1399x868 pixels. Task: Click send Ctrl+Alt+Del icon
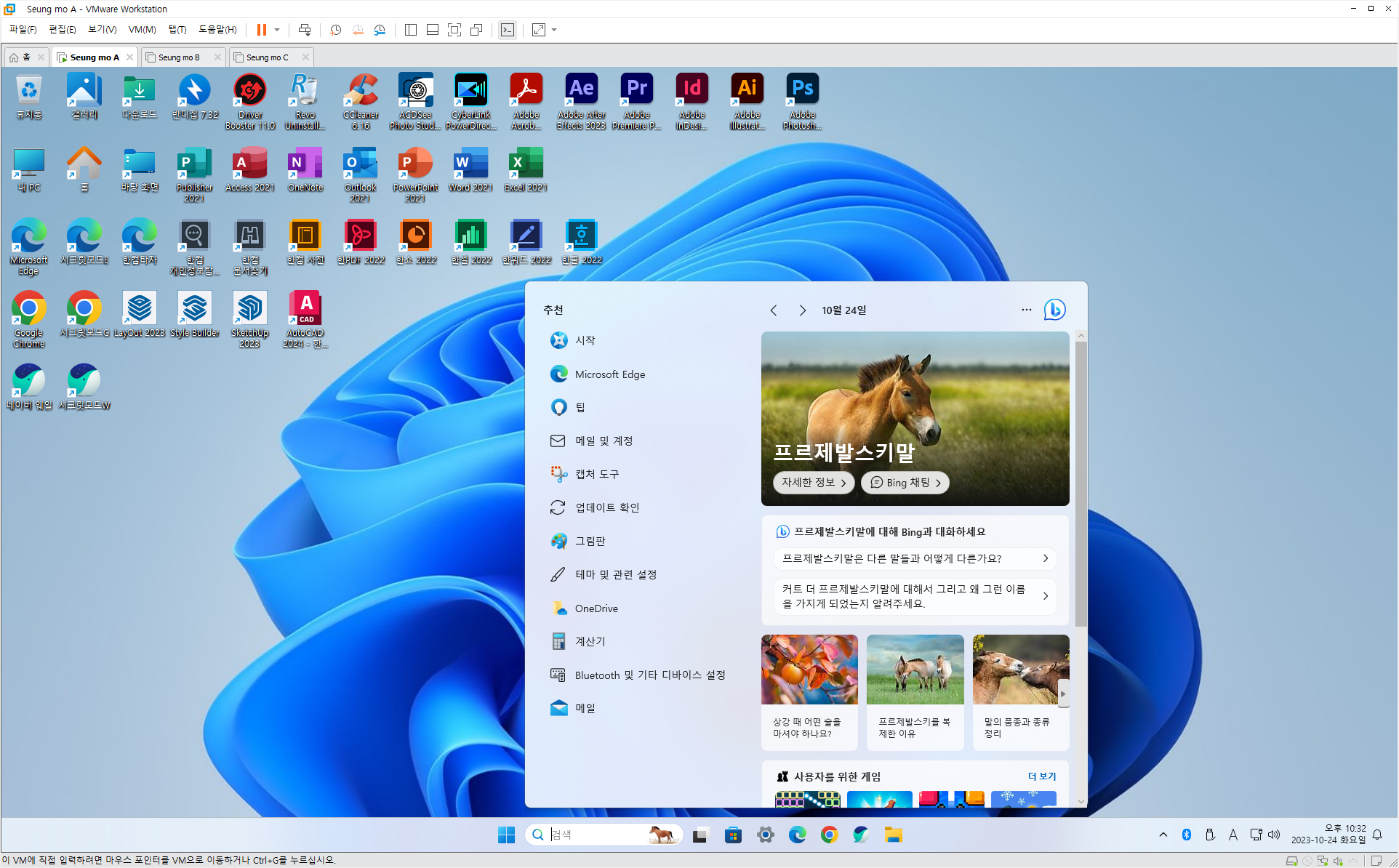(305, 30)
